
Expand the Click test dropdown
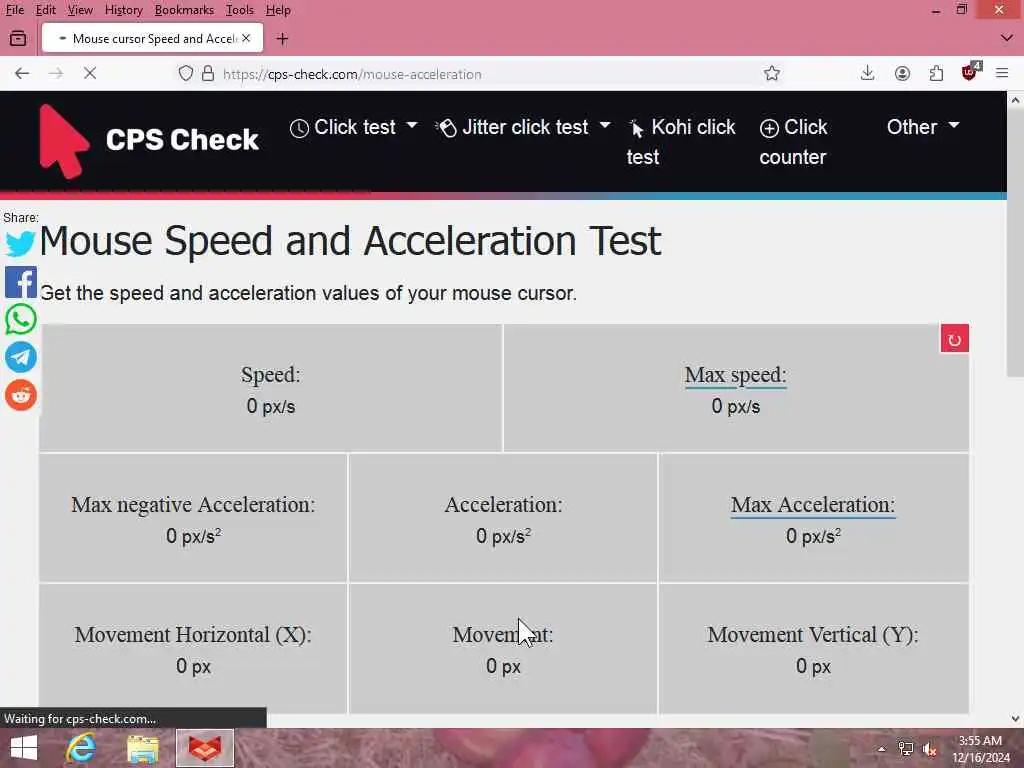click(x=353, y=127)
